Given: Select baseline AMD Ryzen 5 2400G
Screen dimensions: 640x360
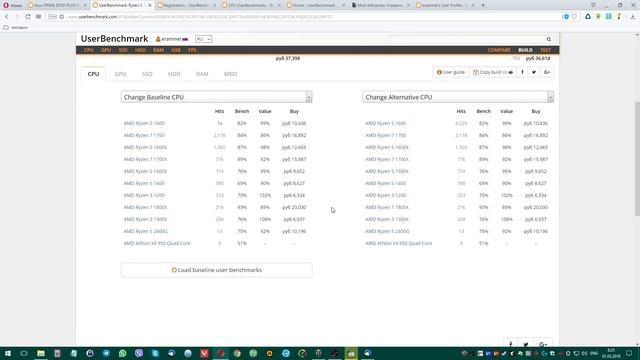Looking at the screenshot, I should coord(146,231).
